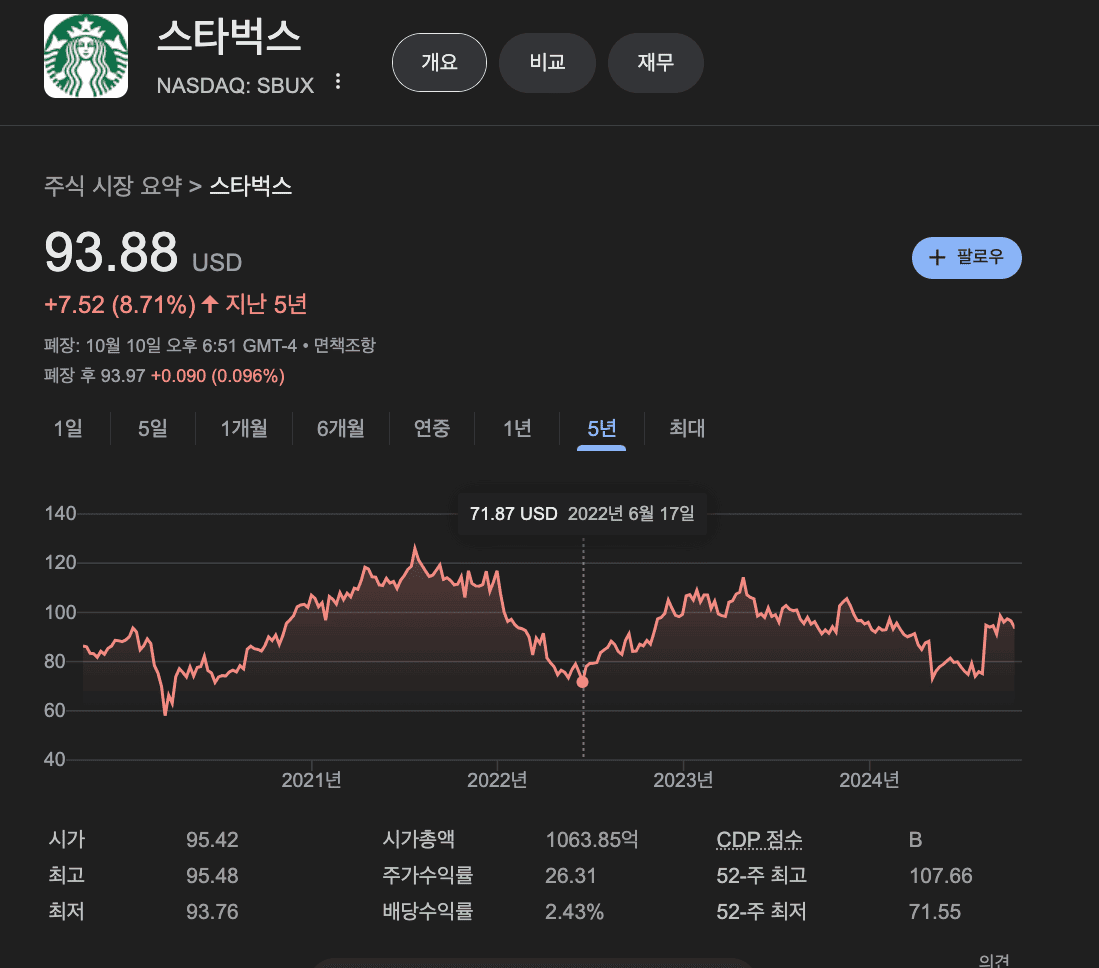
Task: Click the 팔로우 follow button
Action: pos(966,257)
